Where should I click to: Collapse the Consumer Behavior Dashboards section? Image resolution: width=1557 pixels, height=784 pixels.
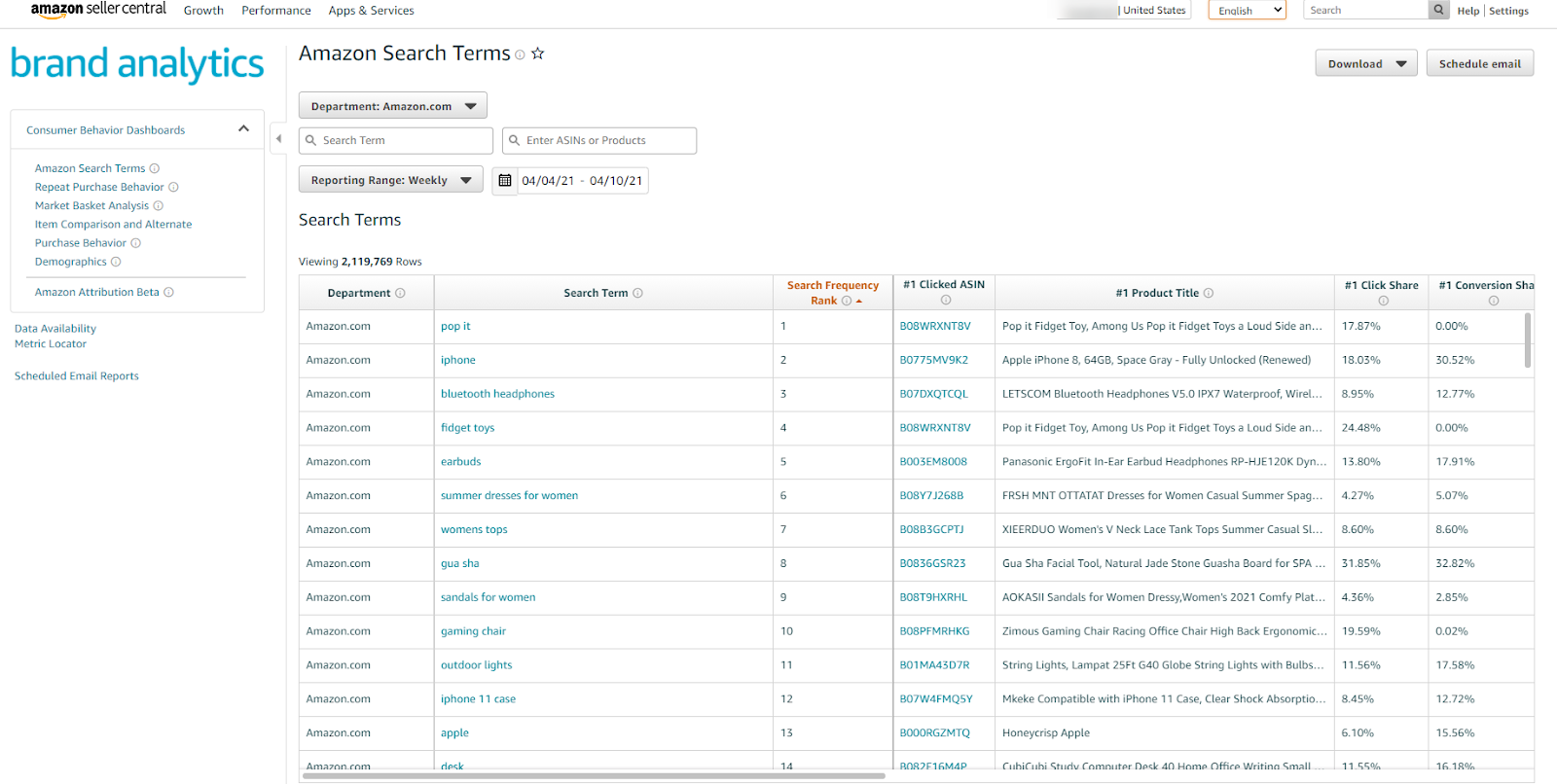pyautogui.click(x=243, y=128)
